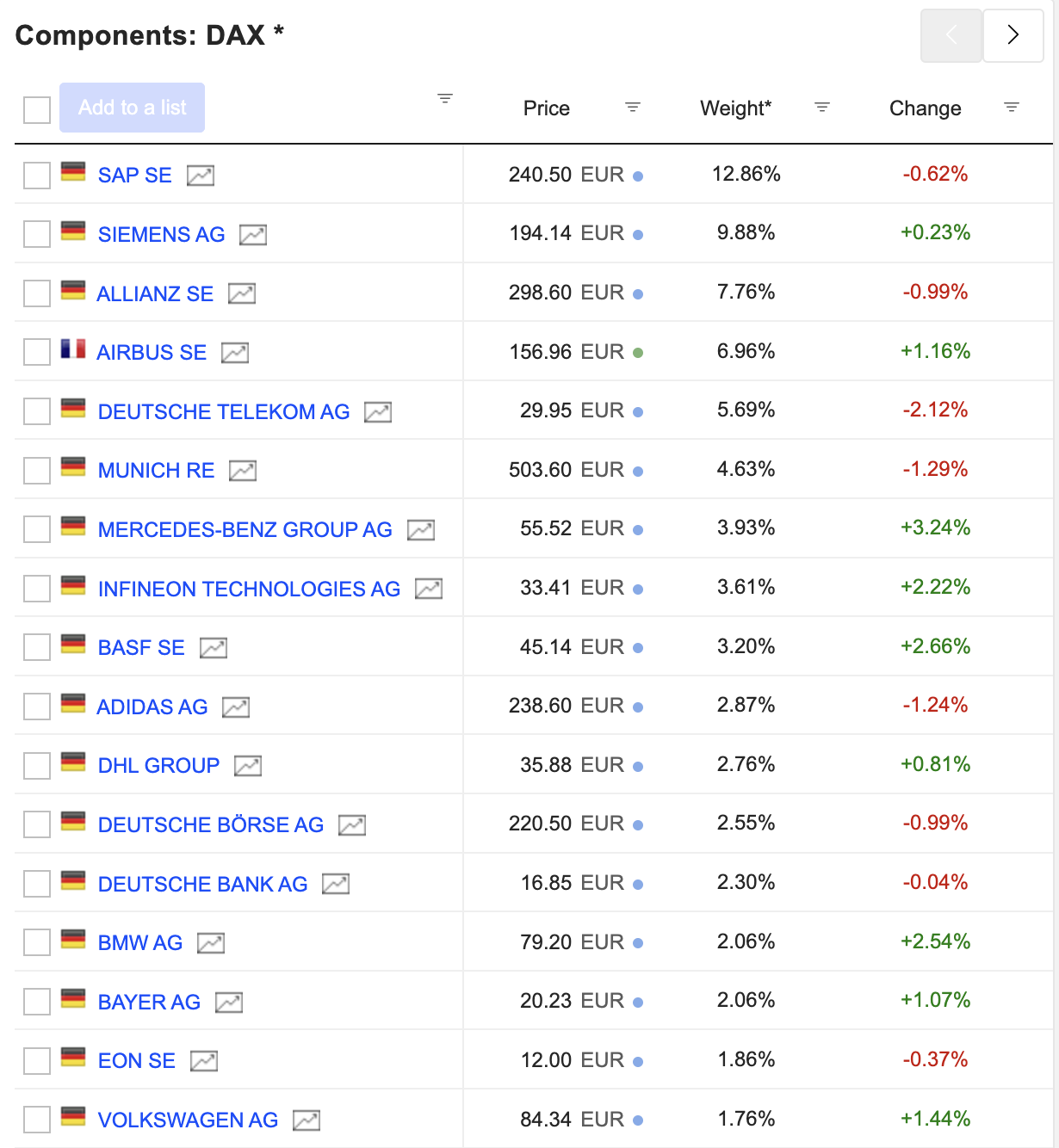Click the Add to a list button
Screen dimensions: 1059x1148
click(132, 108)
